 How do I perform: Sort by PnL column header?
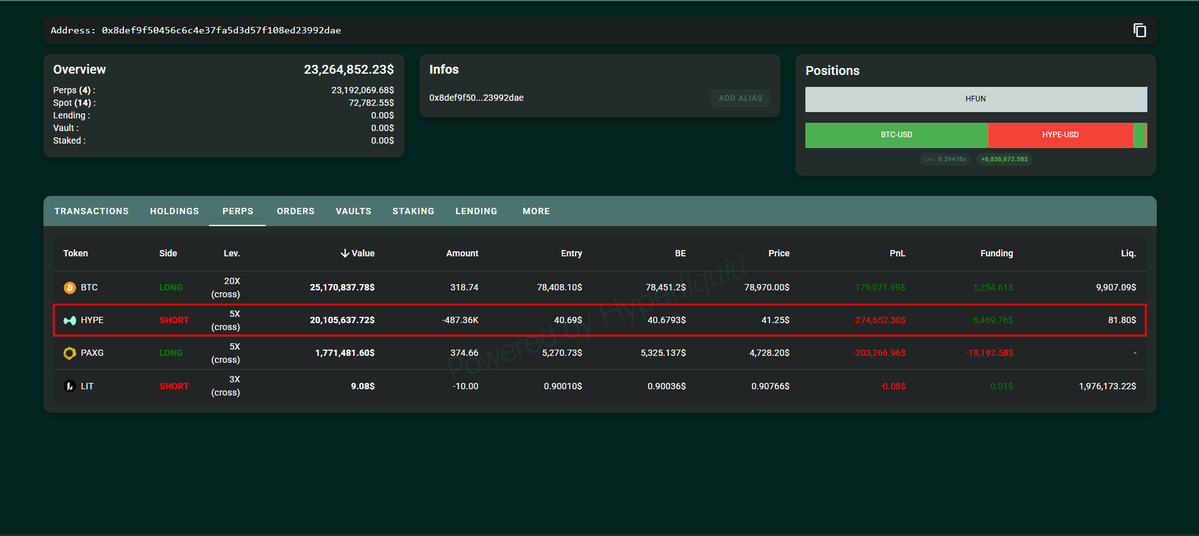(897, 253)
